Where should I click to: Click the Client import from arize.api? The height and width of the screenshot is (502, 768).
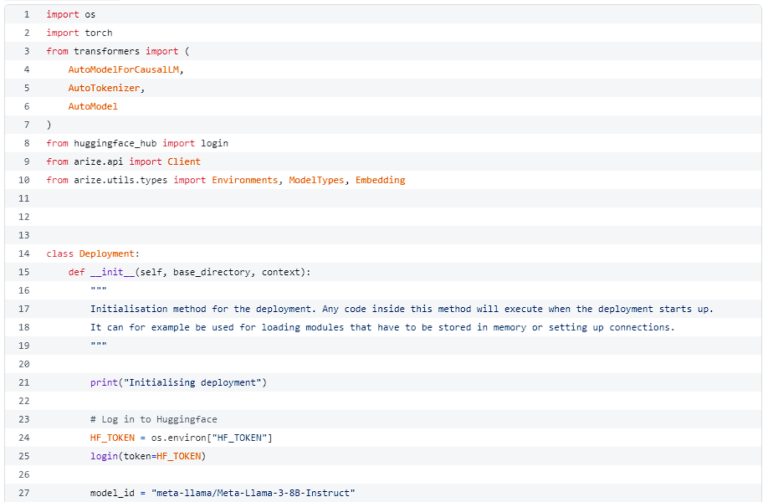tap(184, 162)
